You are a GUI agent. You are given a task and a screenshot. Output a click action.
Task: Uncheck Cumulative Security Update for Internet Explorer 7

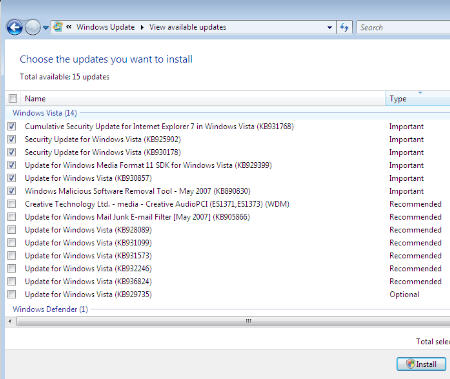pos(12,126)
